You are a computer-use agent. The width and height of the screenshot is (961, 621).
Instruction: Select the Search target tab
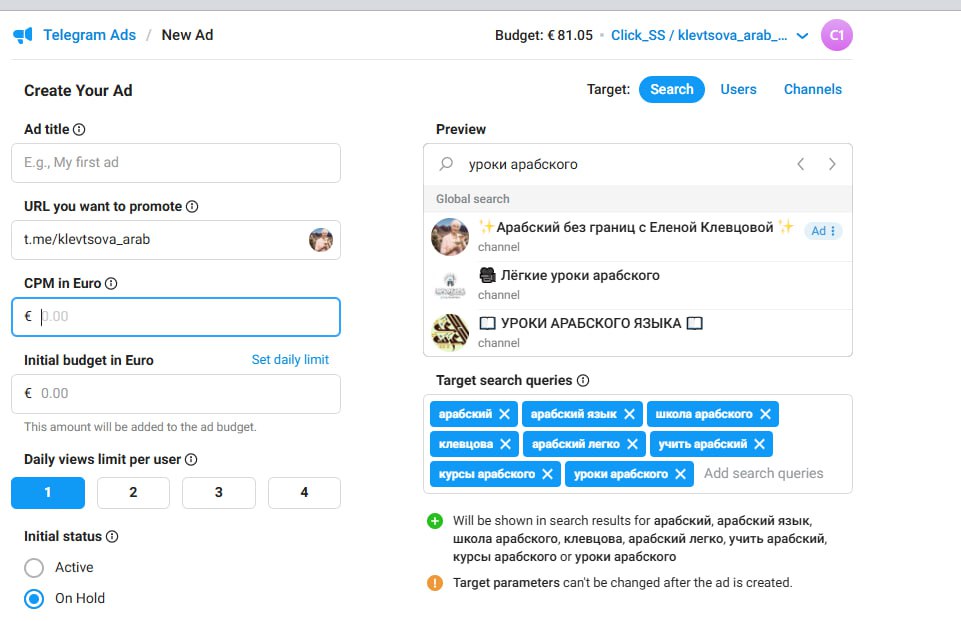[x=672, y=90]
